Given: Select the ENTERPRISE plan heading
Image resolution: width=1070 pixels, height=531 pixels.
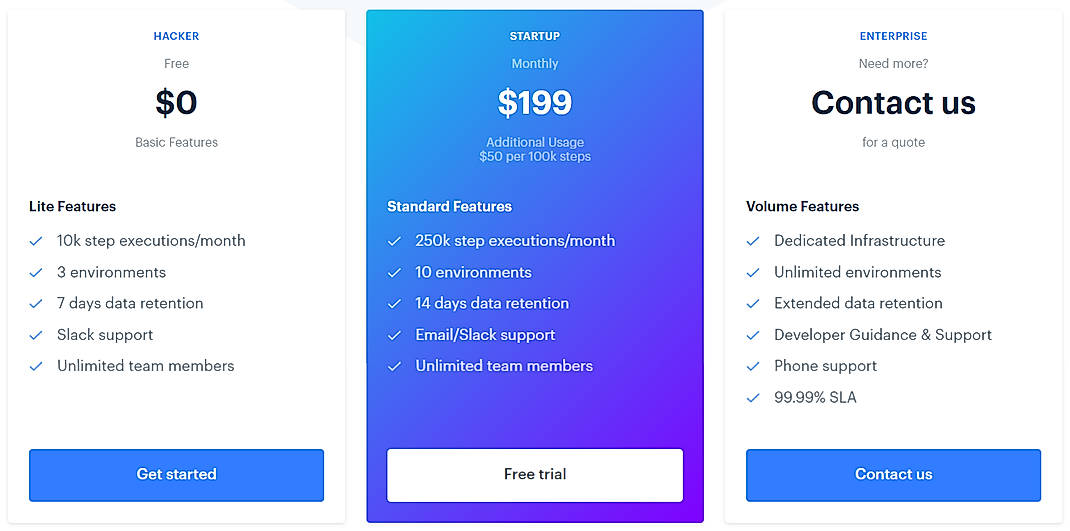Looking at the screenshot, I should (x=893, y=36).
